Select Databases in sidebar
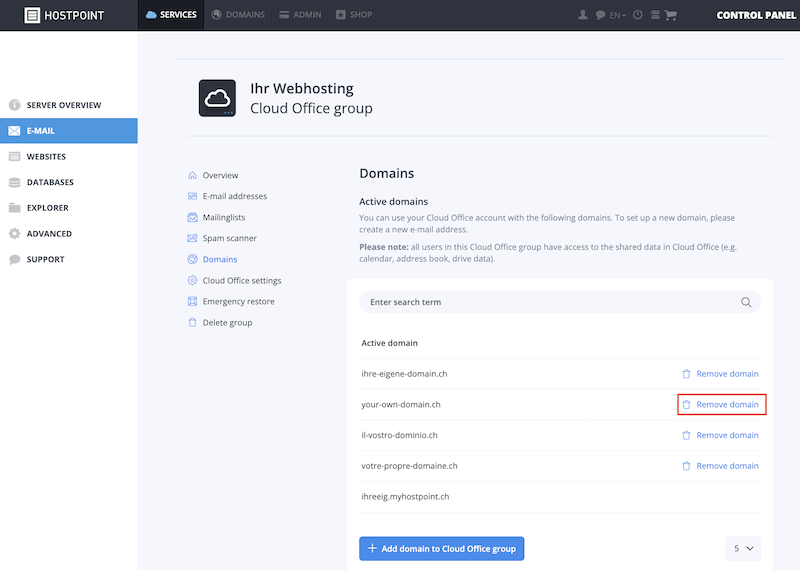 coord(69,182)
